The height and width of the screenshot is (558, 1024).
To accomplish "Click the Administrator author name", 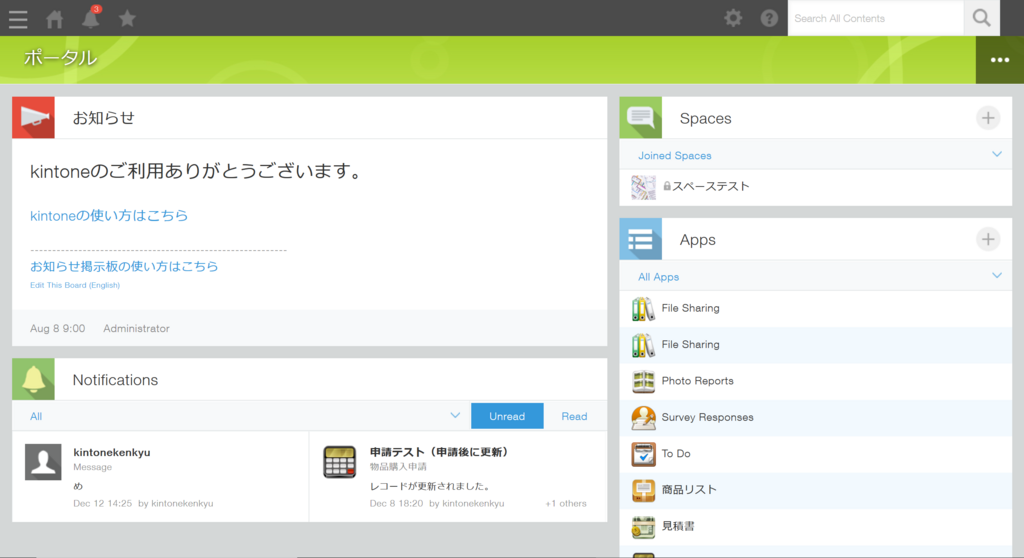I will click(136, 329).
